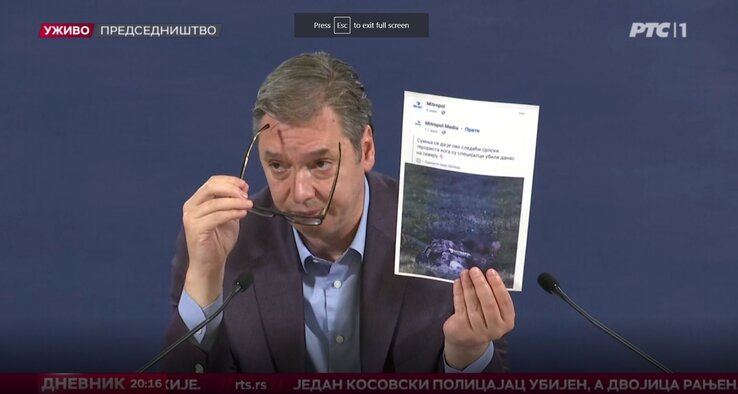The height and width of the screenshot is (394, 738).
Task: Click the three-dots menu on the printed post
Action: (521, 113)
